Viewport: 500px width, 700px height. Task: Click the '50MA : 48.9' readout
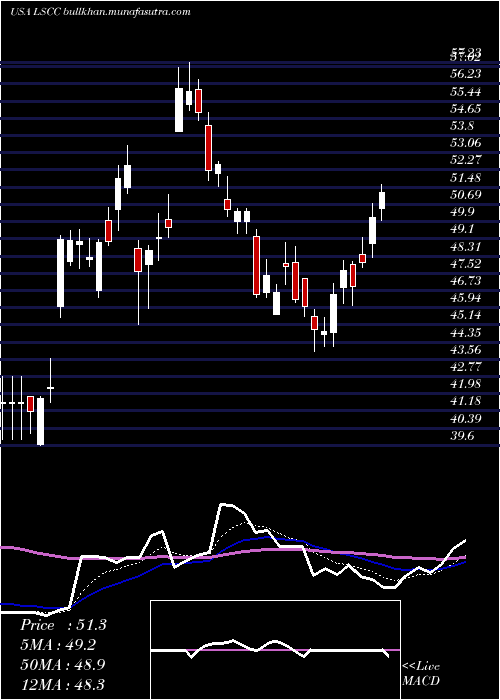[63, 664]
